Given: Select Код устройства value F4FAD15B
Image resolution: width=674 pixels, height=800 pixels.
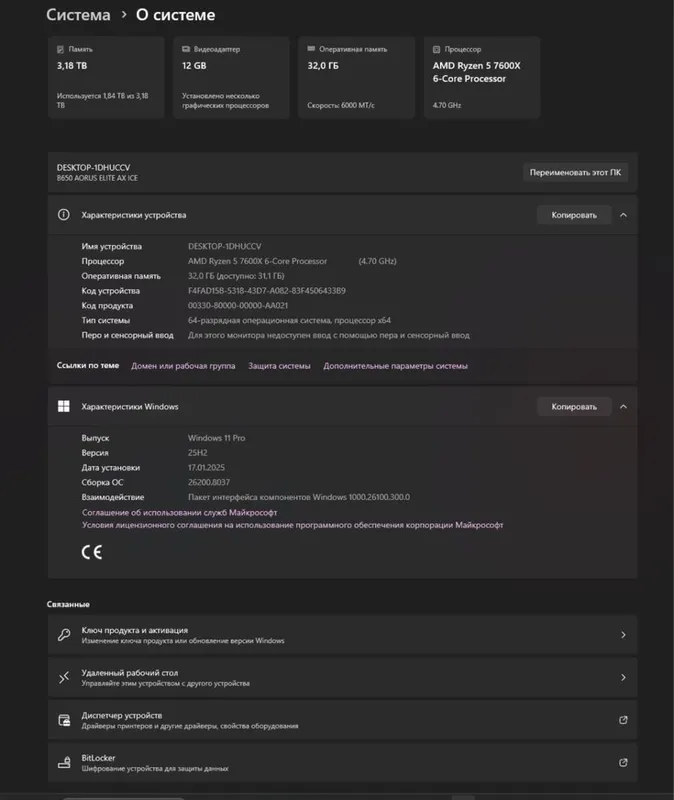Looking at the screenshot, I should point(267,290).
